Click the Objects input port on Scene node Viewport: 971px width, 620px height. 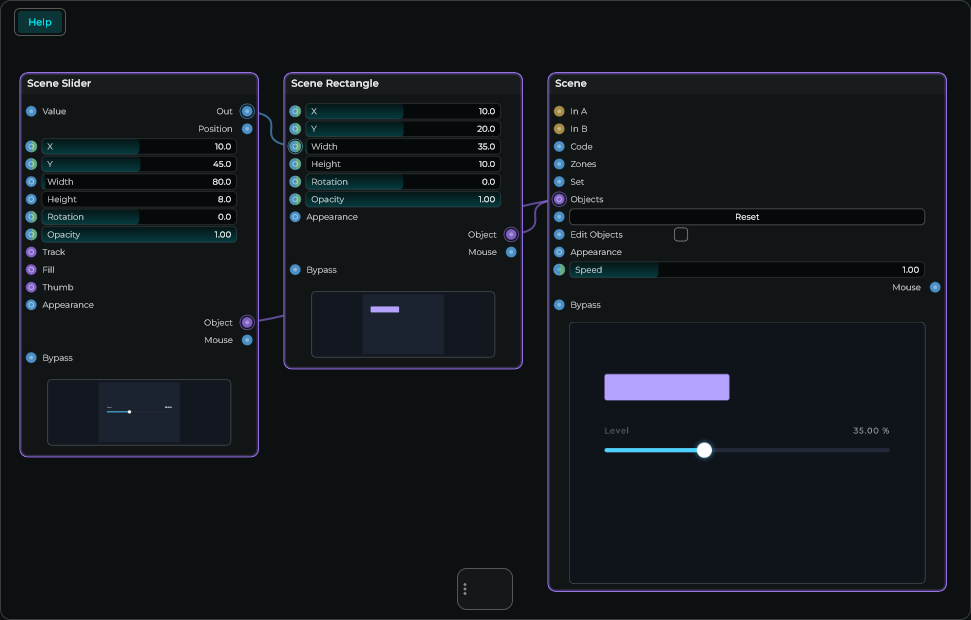559,199
